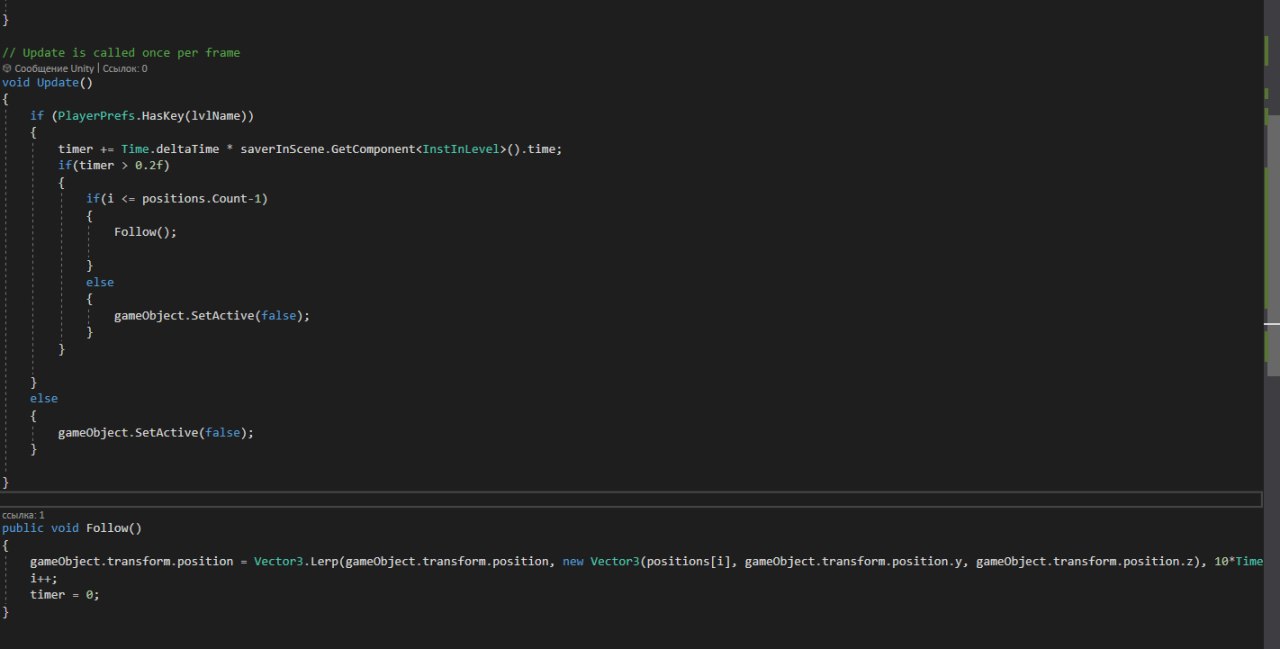Open "ссылка: 1" references above Follow method
Screen dimensions: 1280x649
pos(23,515)
